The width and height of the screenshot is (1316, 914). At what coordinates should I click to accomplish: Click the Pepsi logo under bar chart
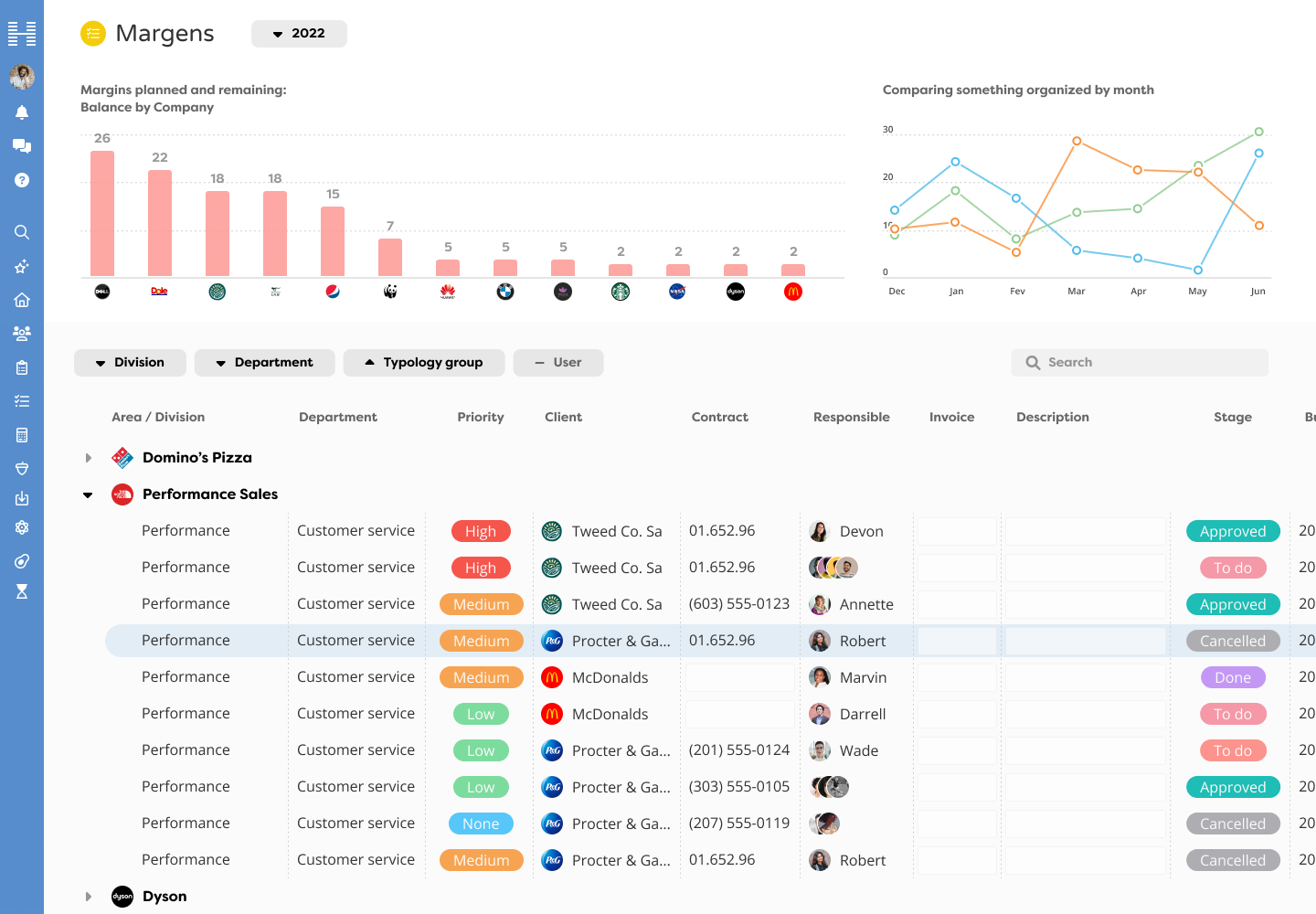333,292
